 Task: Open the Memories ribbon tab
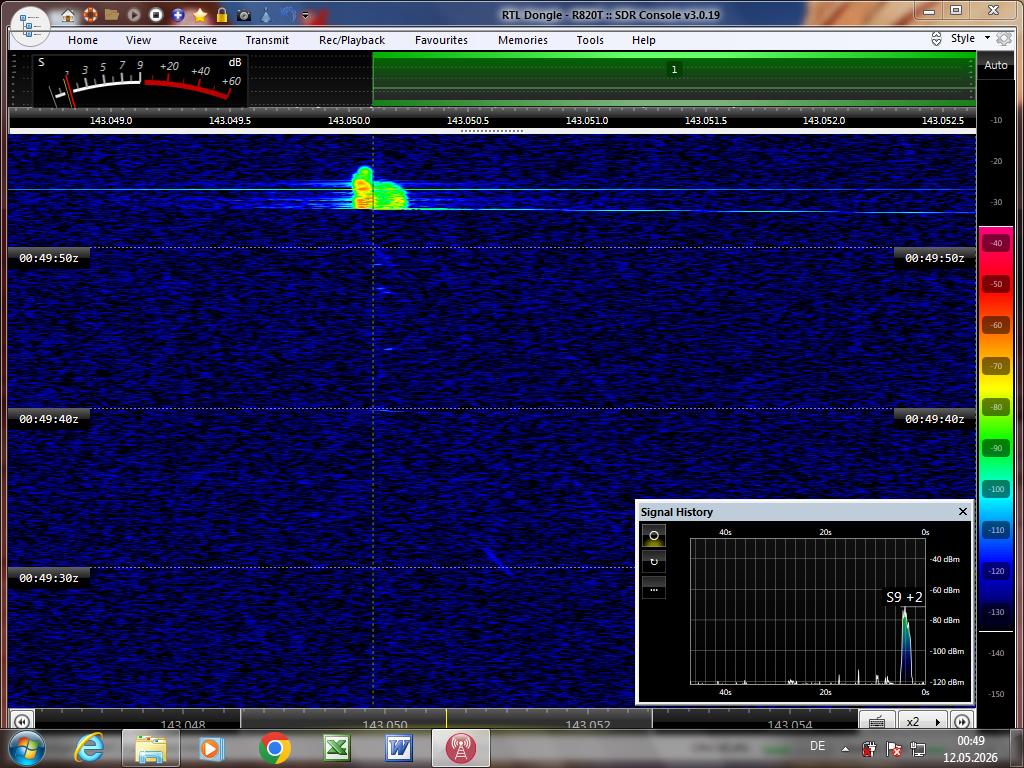coord(523,40)
